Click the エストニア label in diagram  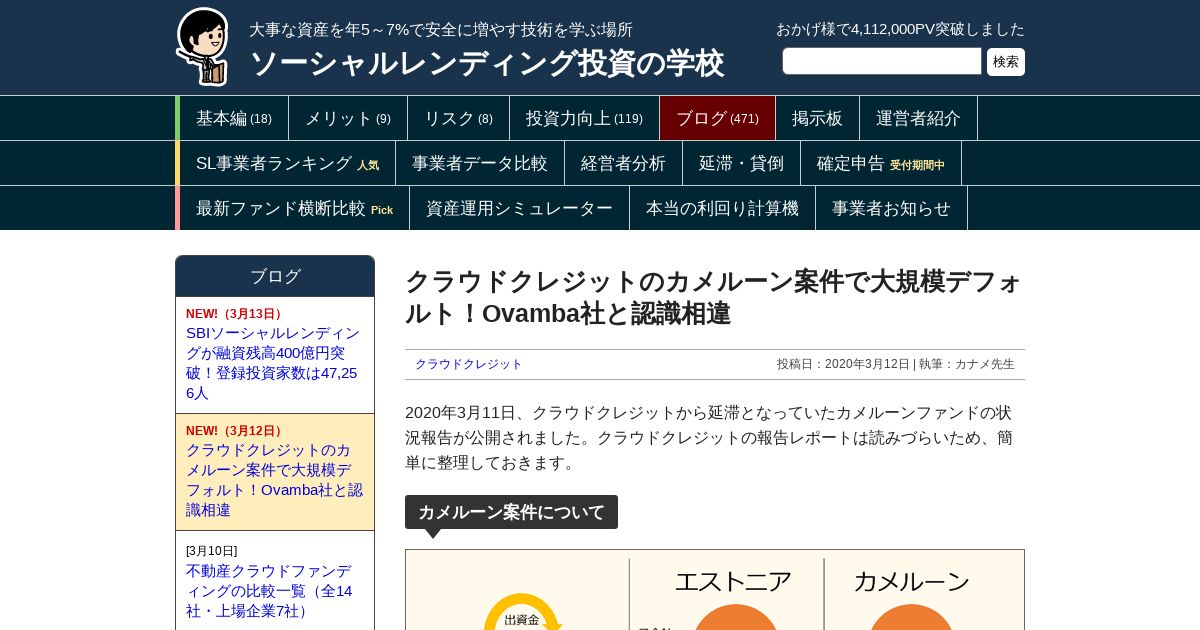[733, 581]
